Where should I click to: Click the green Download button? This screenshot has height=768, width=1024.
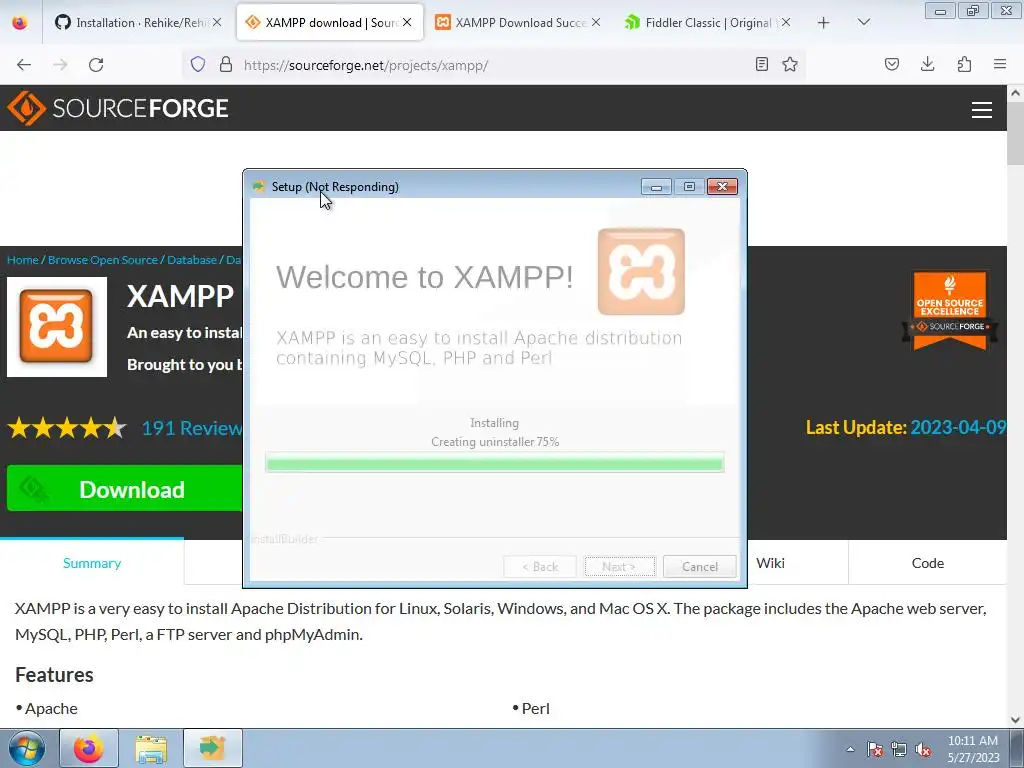[x=124, y=488]
